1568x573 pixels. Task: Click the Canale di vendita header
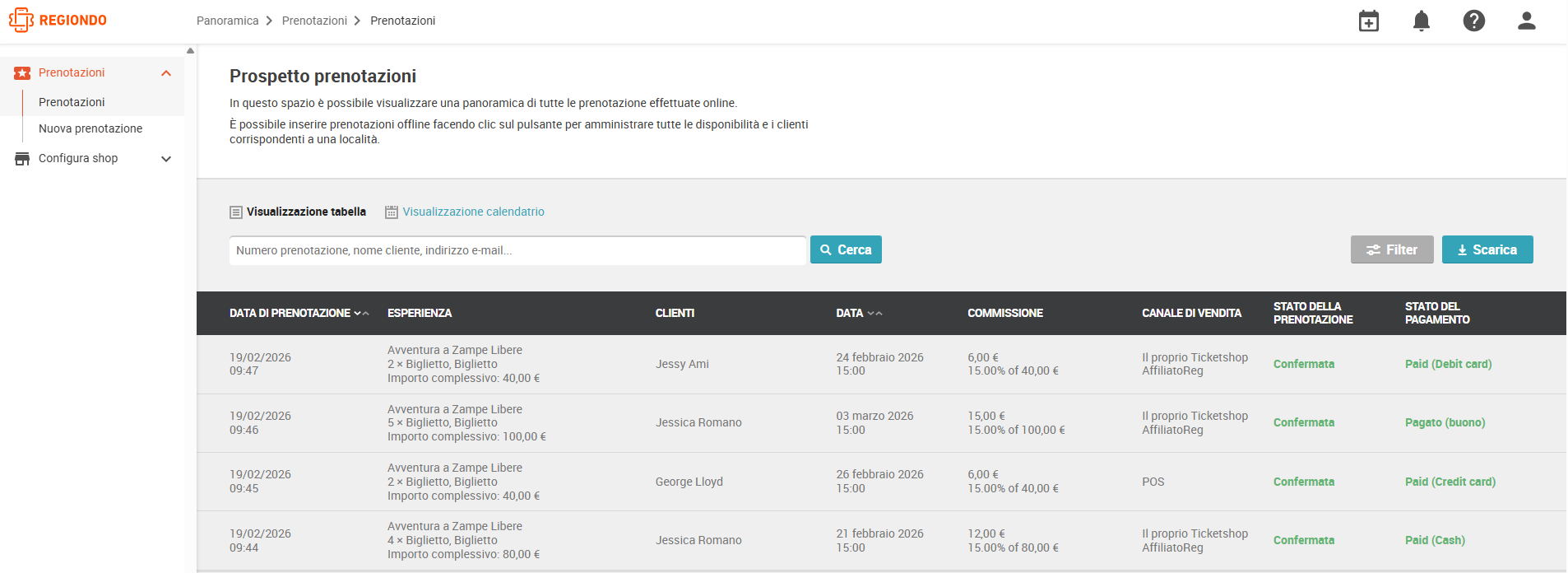coord(1191,313)
